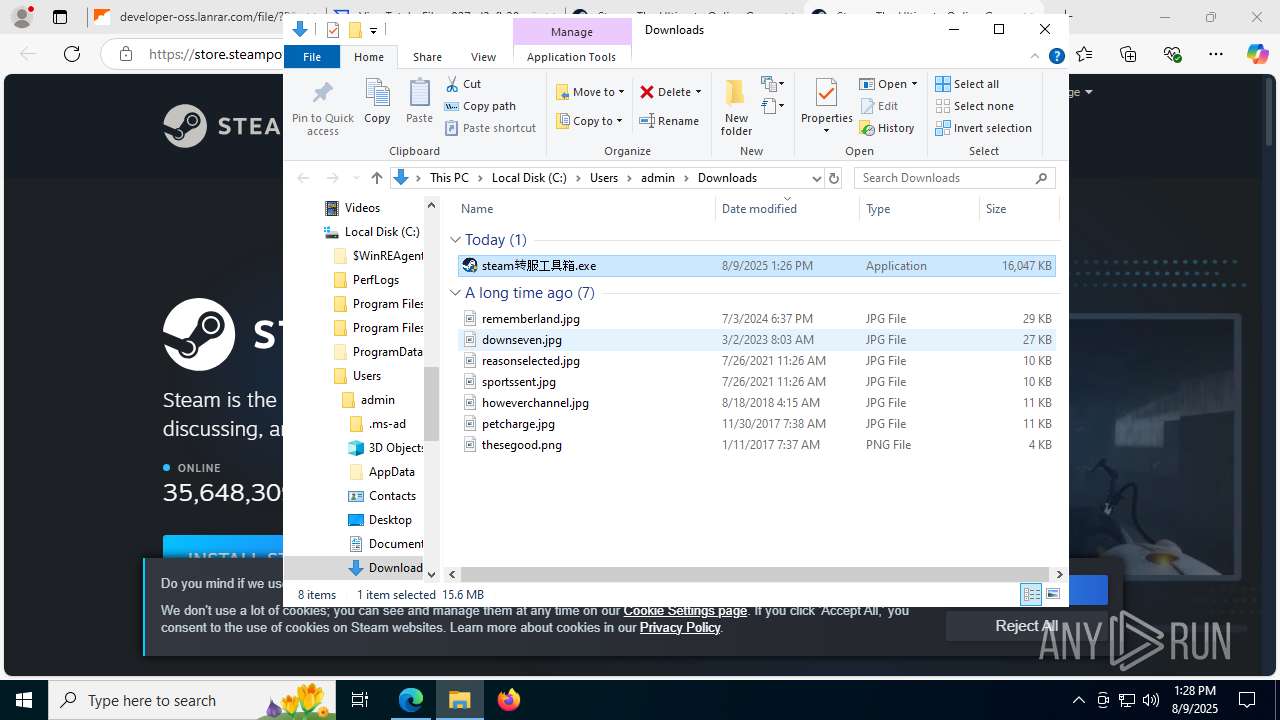Click Select none in ribbon
The width and height of the screenshot is (1280, 720).
(975, 106)
